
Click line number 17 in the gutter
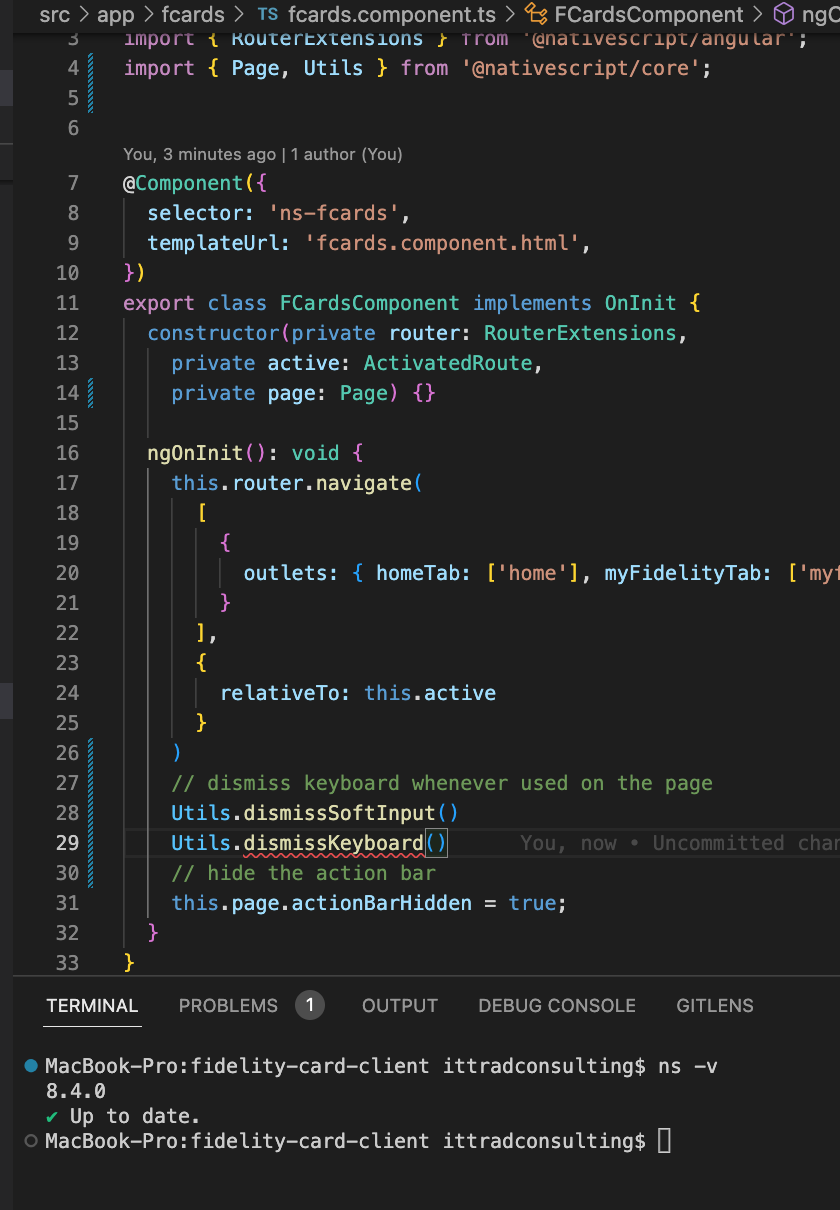[x=67, y=482]
